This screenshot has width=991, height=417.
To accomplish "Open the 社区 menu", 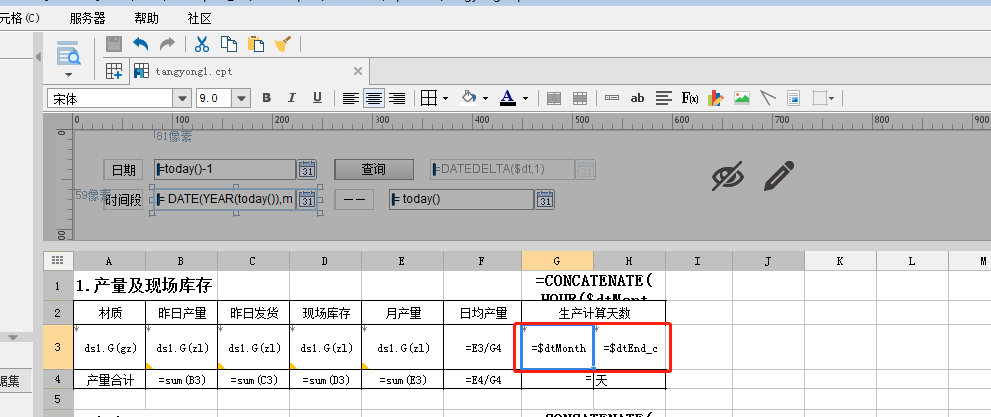I will [200, 18].
